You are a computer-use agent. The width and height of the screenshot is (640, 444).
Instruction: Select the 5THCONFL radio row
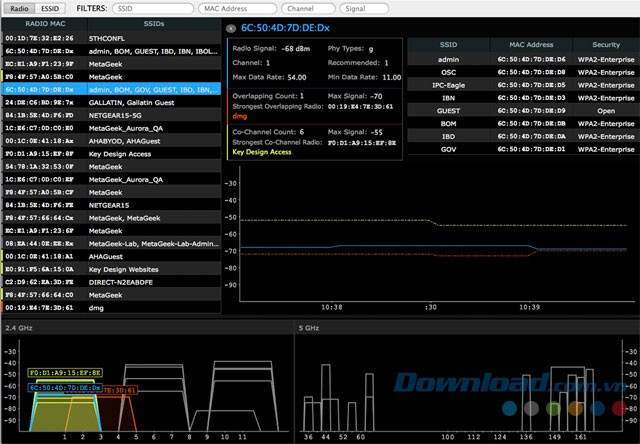pyautogui.click(x=110, y=35)
